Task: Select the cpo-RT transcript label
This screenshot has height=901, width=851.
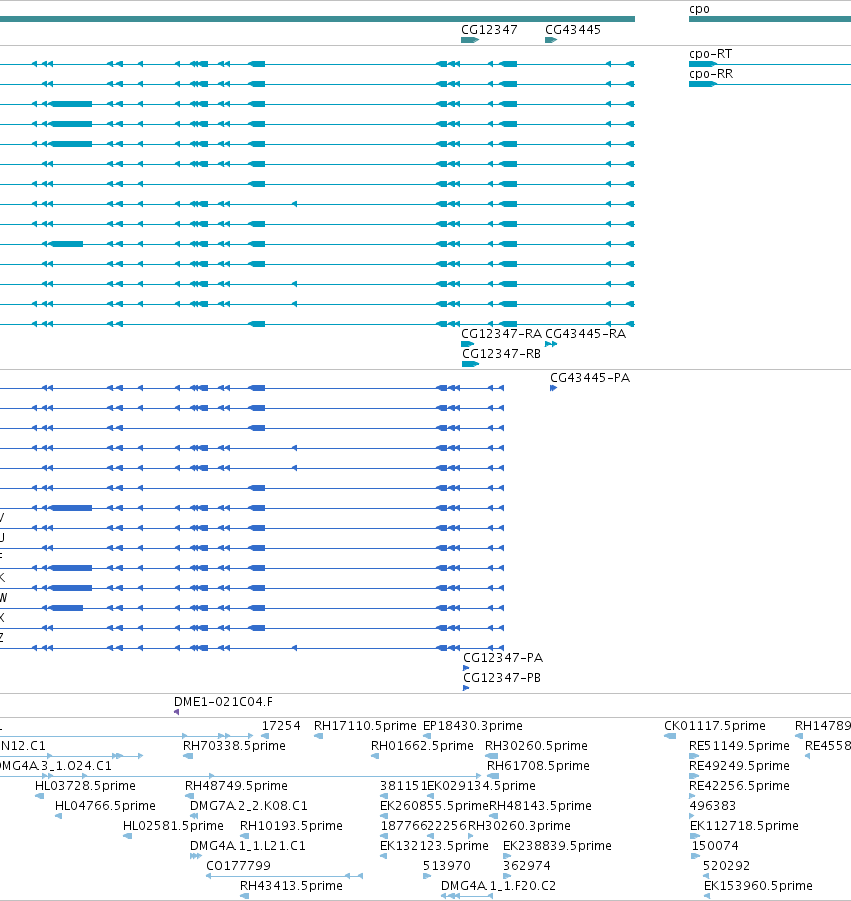Action: click(710, 54)
